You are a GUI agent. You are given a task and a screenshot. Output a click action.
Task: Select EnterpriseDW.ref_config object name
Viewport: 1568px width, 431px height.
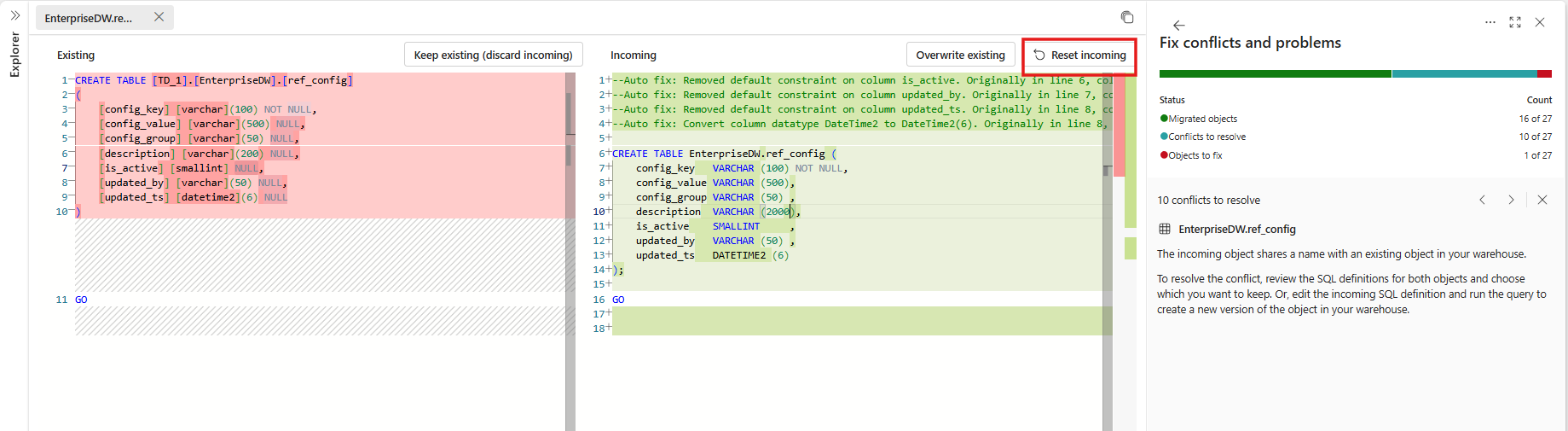point(1236,229)
